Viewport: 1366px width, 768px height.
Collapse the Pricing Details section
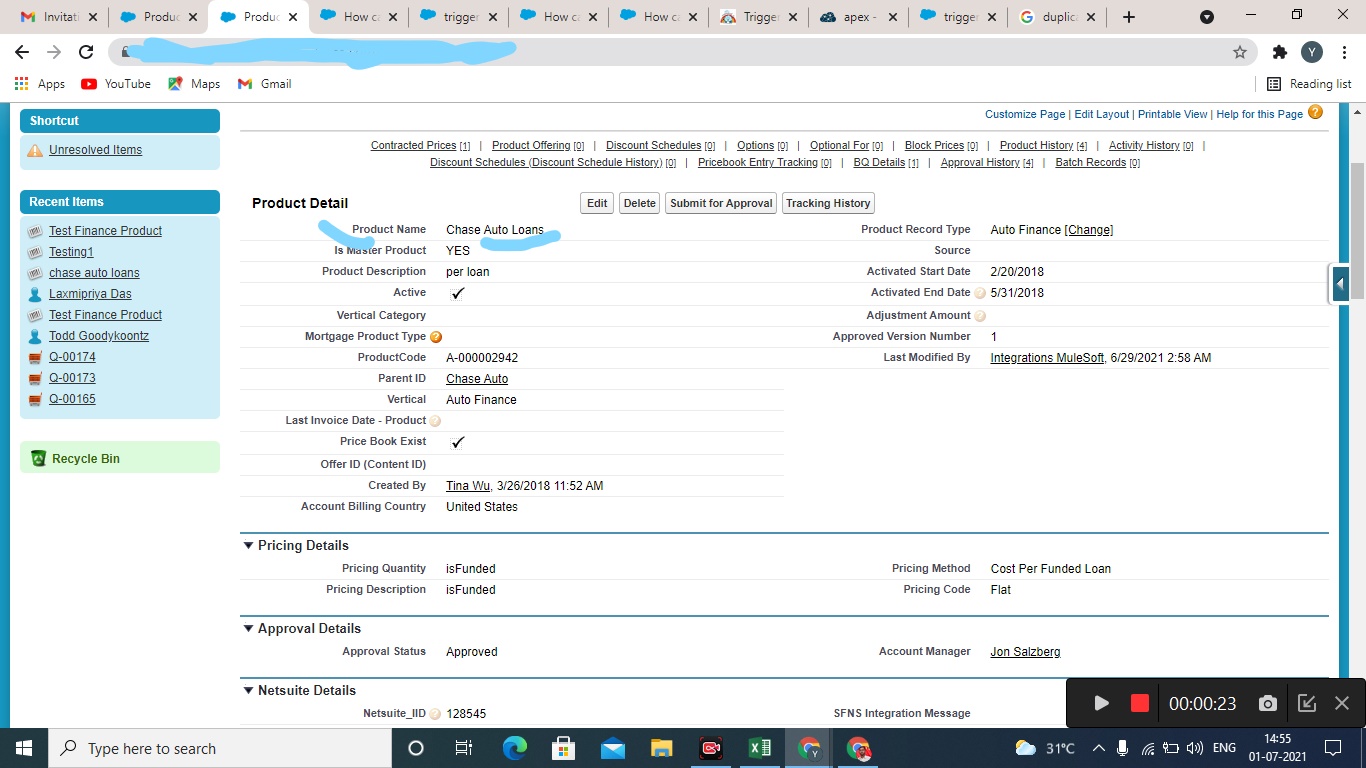pyautogui.click(x=249, y=546)
